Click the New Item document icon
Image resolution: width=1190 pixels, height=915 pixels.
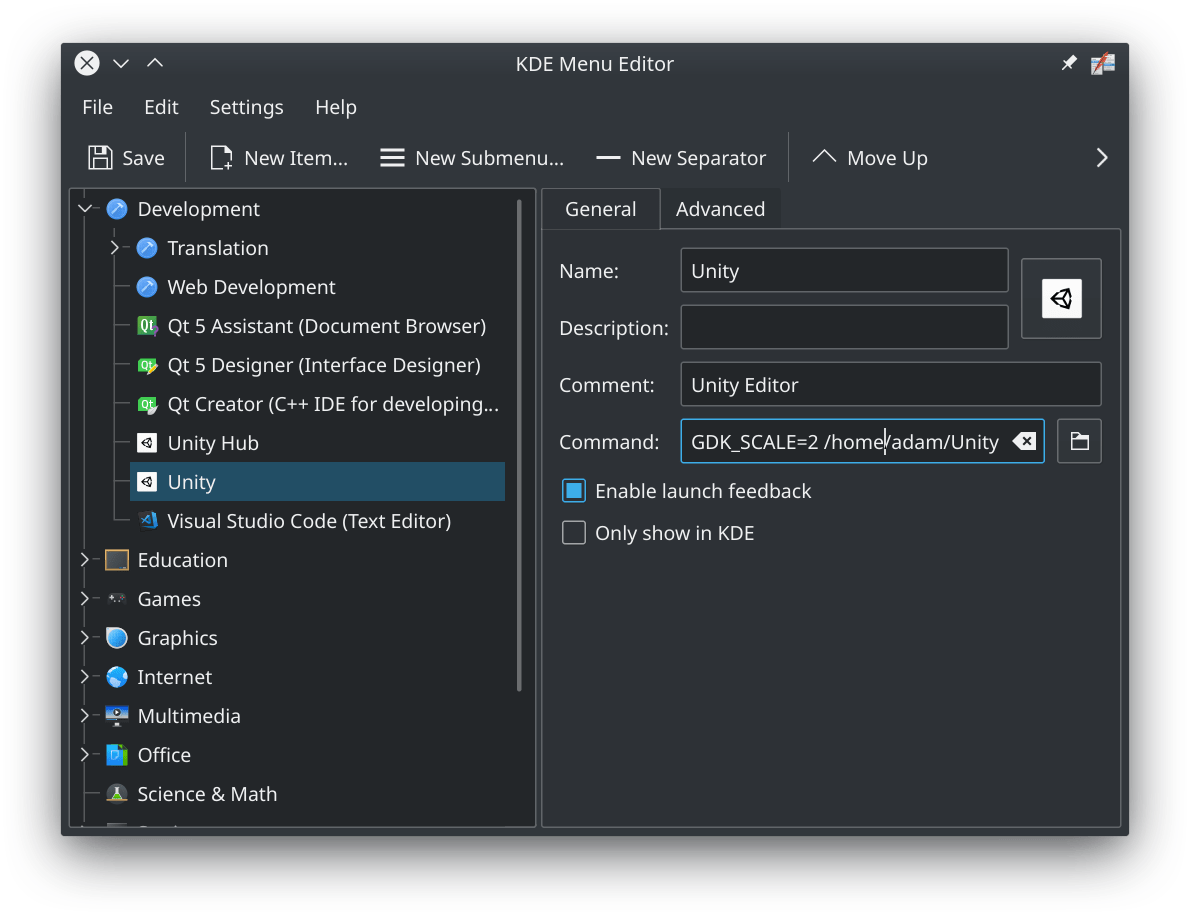[x=221, y=158]
